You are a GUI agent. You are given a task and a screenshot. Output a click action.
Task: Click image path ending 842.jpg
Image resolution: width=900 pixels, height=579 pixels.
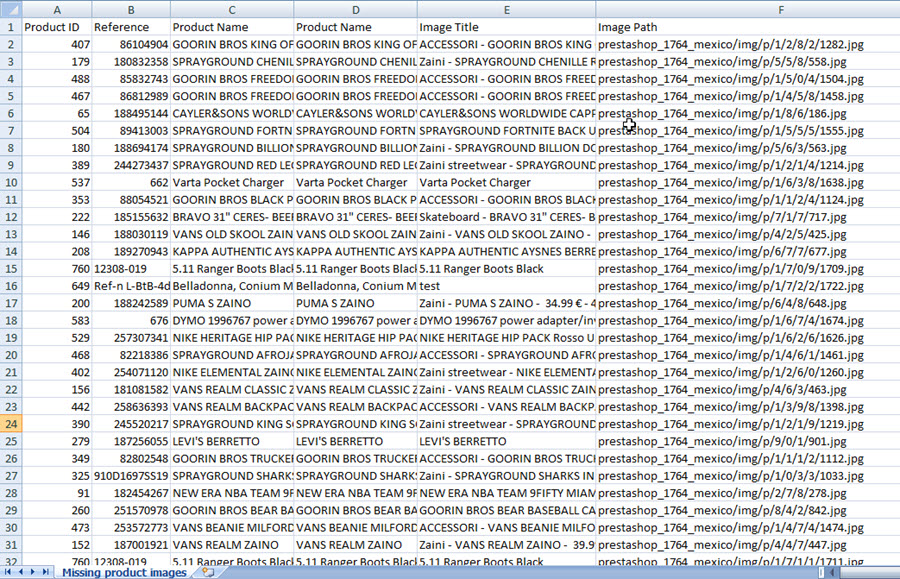748,510
